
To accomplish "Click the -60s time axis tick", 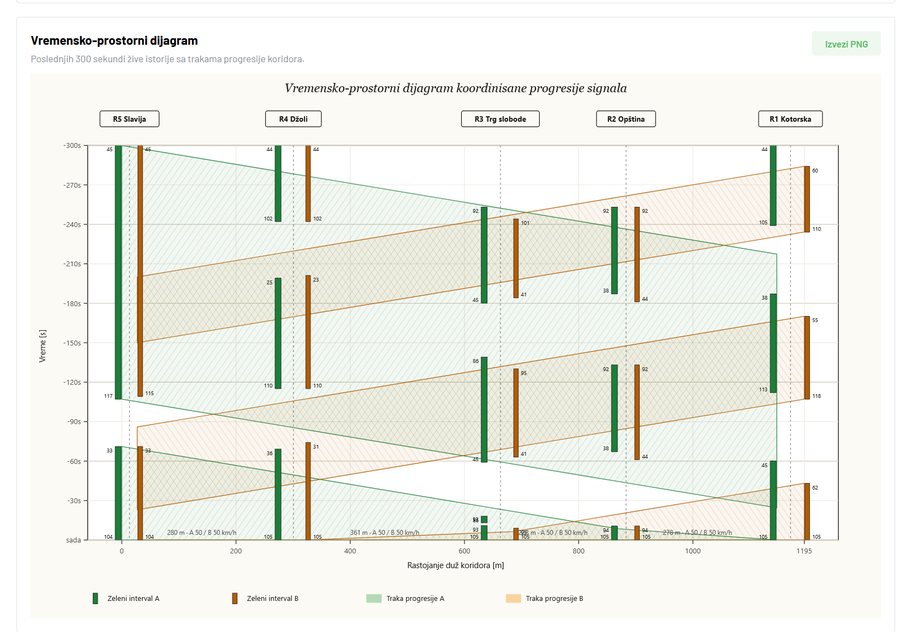I will click(x=74, y=461).
